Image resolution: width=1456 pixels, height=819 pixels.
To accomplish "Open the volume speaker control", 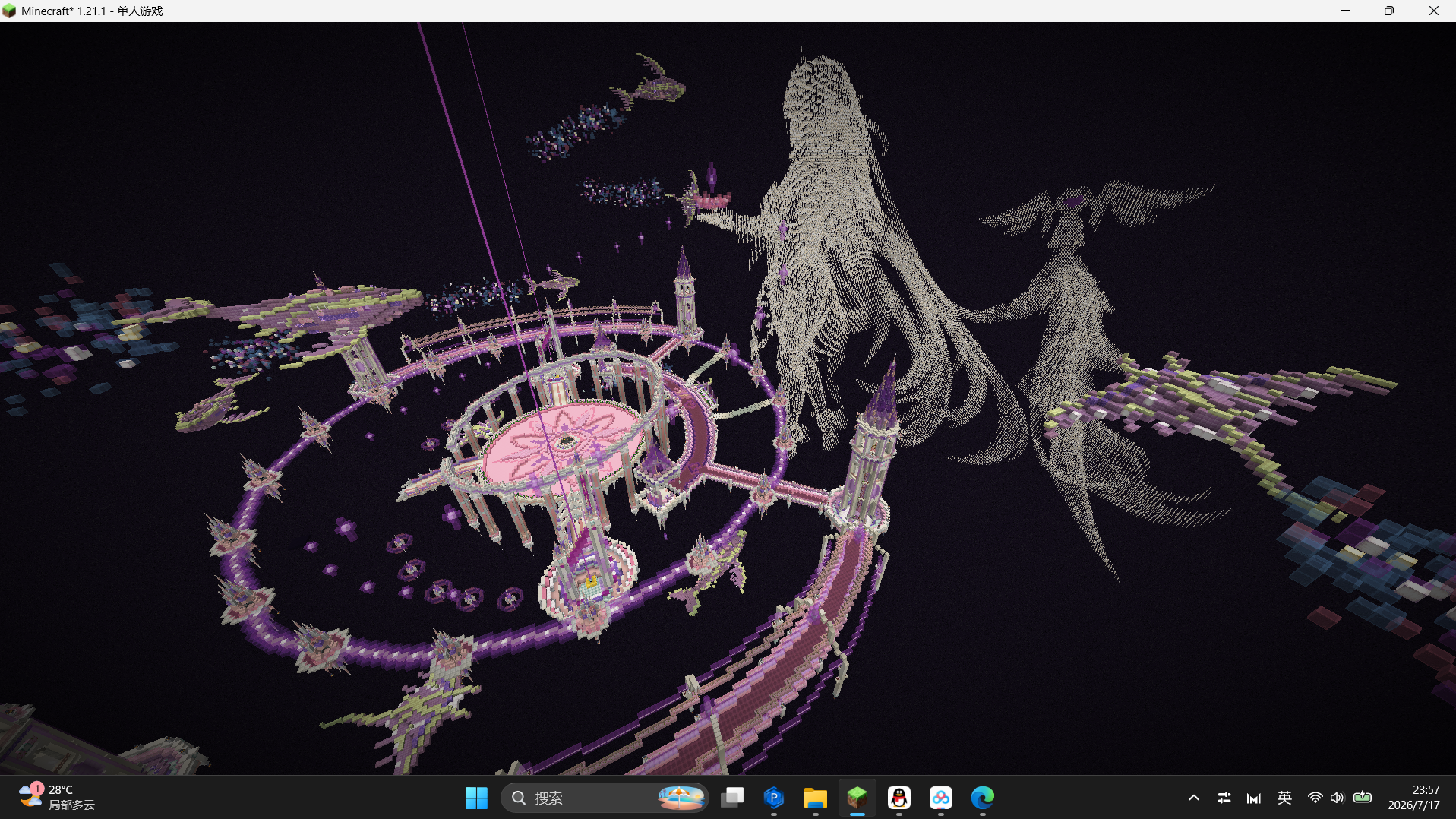I will click(x=1338, y=798).
